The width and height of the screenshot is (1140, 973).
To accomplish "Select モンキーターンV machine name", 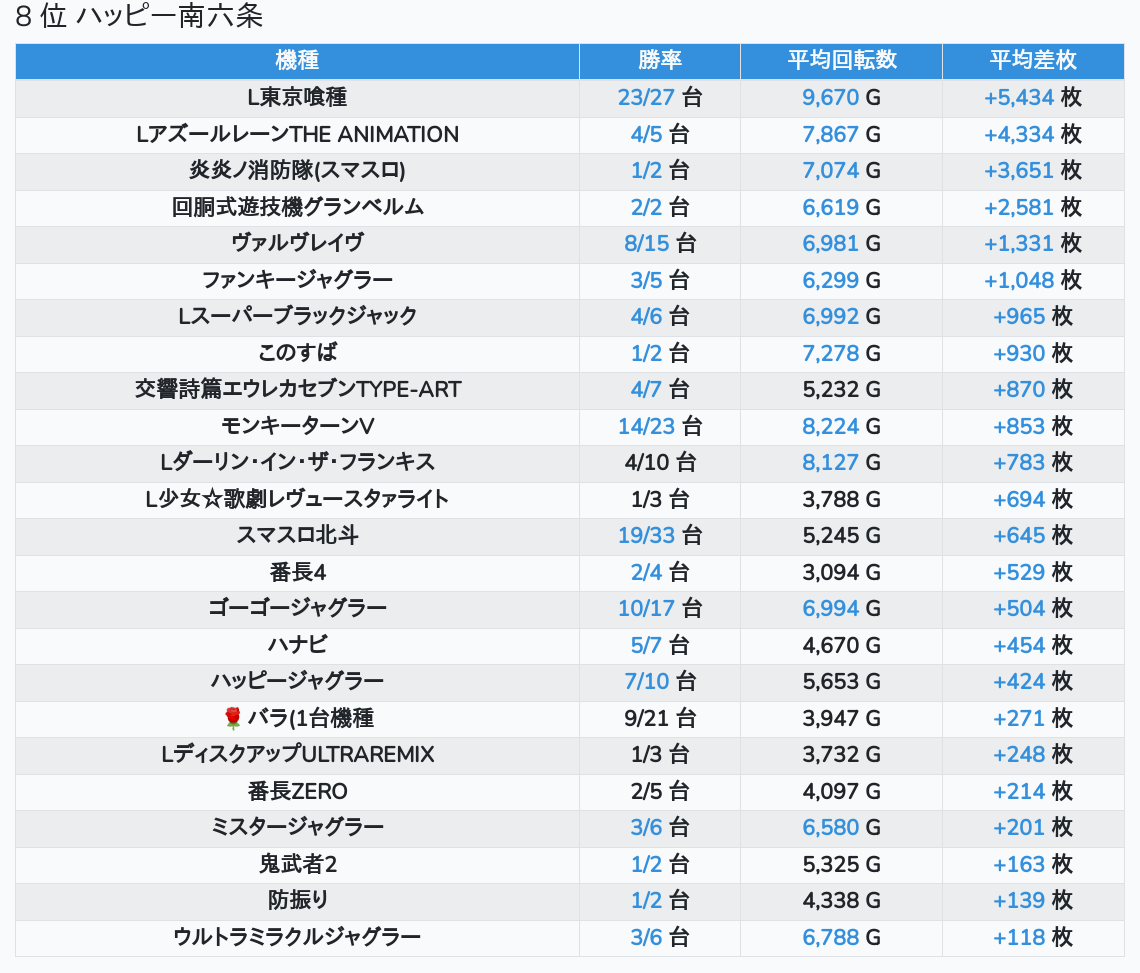I will pos(297,427).
